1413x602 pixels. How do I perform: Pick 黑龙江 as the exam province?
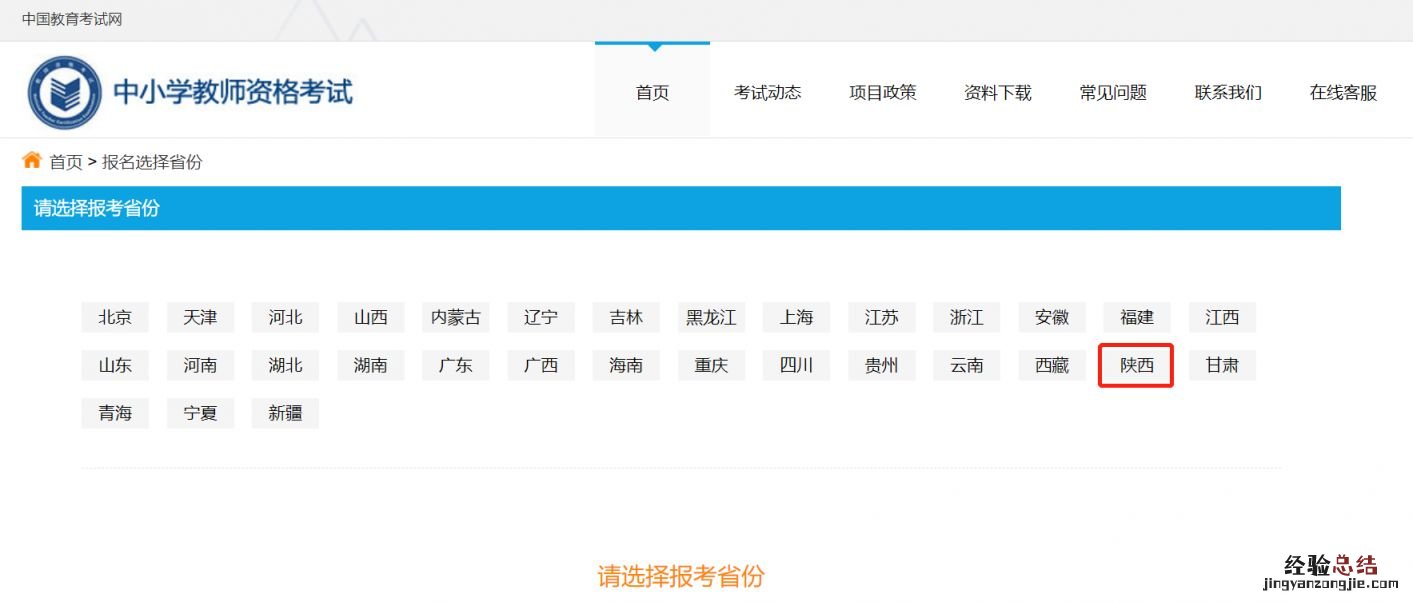tap(711, 318)
